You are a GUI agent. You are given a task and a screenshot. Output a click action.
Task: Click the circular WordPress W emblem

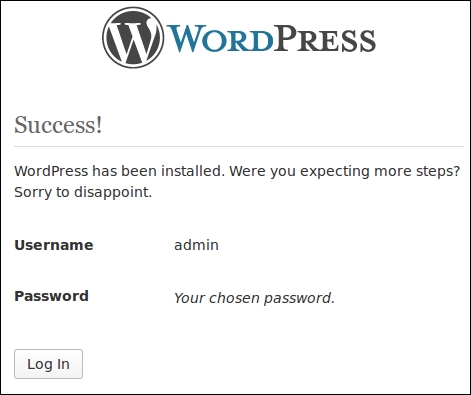pyautogui.click(x=133, y=38)
